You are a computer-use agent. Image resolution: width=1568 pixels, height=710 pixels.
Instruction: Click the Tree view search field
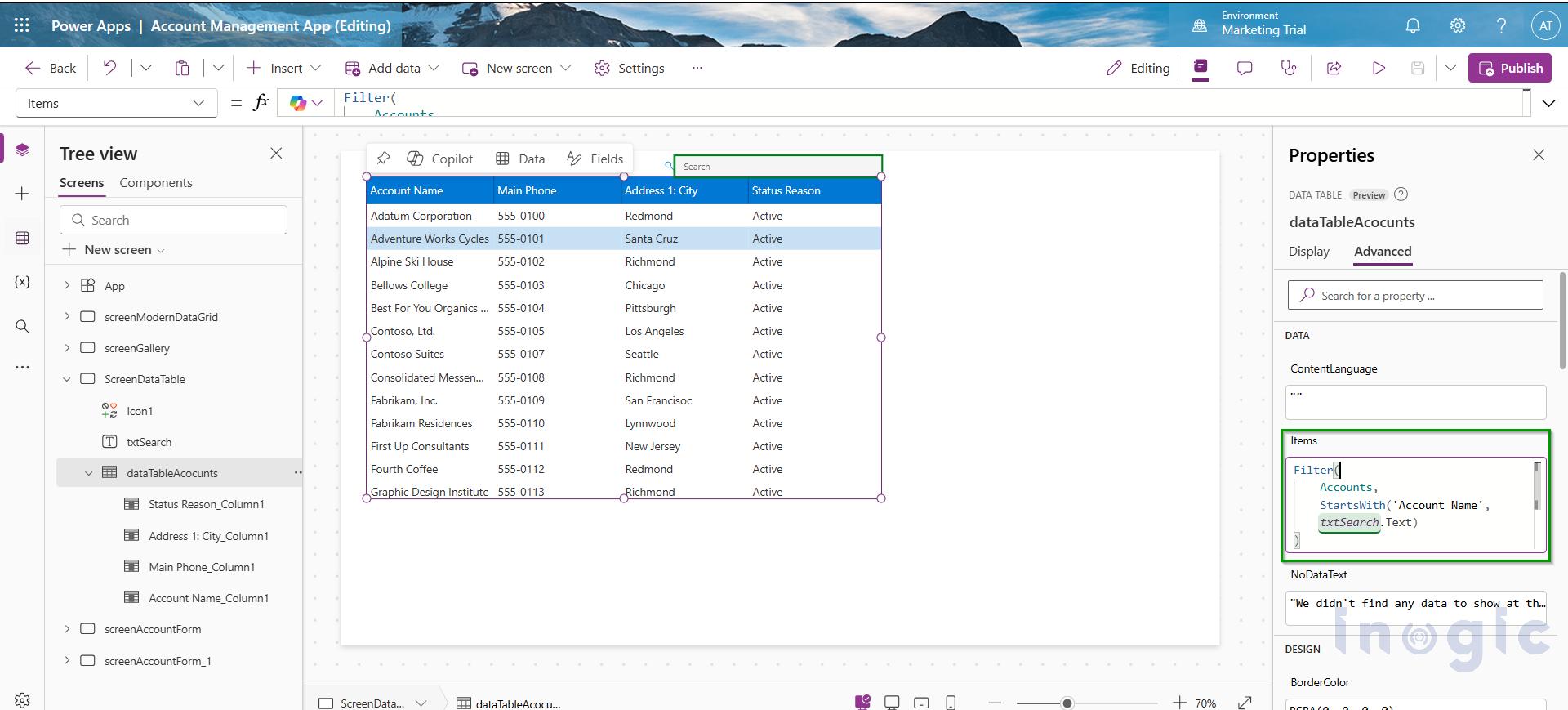pyautogui.click(x=173, y=220)
